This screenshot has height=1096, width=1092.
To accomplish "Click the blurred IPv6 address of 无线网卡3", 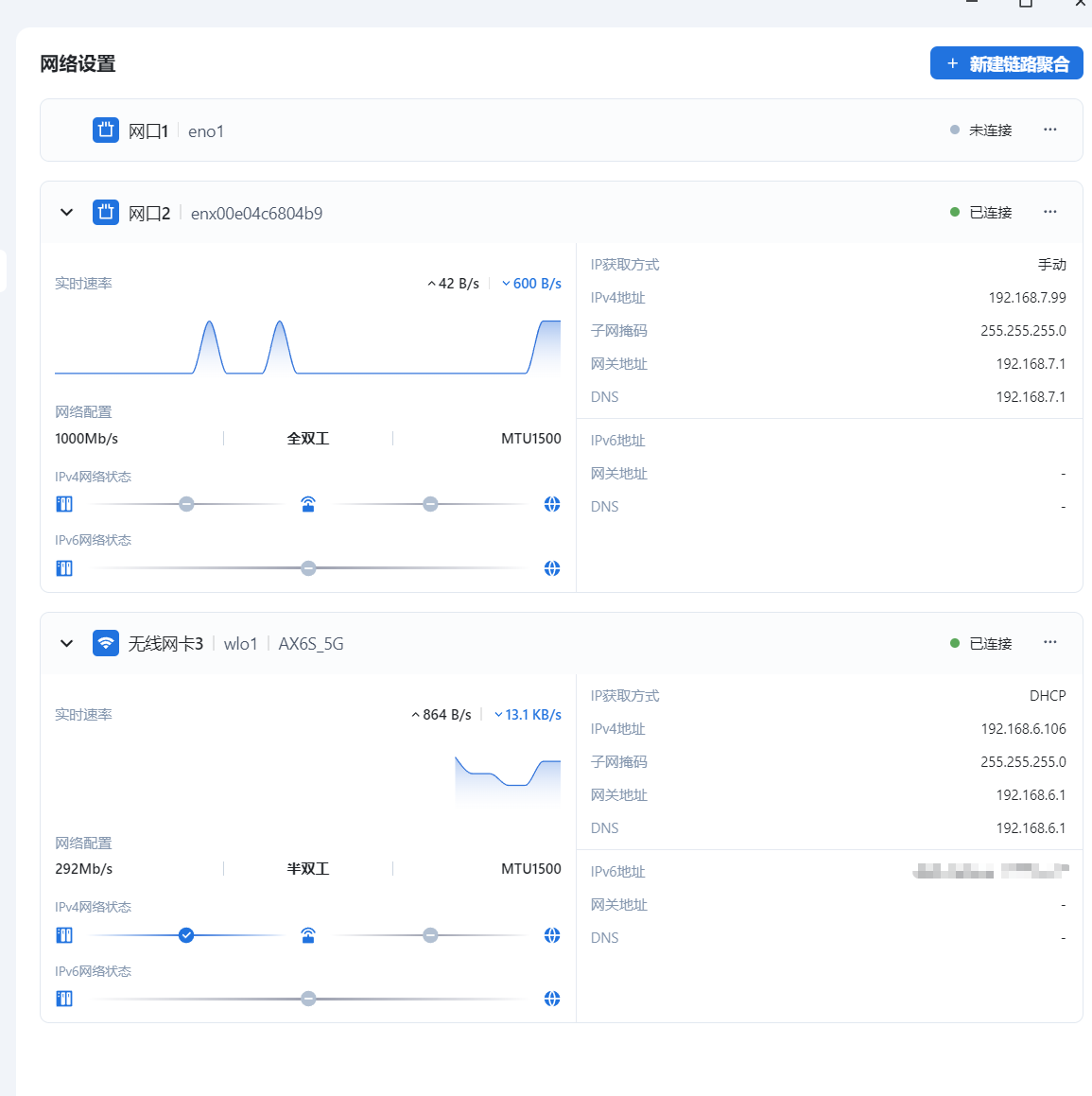I will click(991, 871).
